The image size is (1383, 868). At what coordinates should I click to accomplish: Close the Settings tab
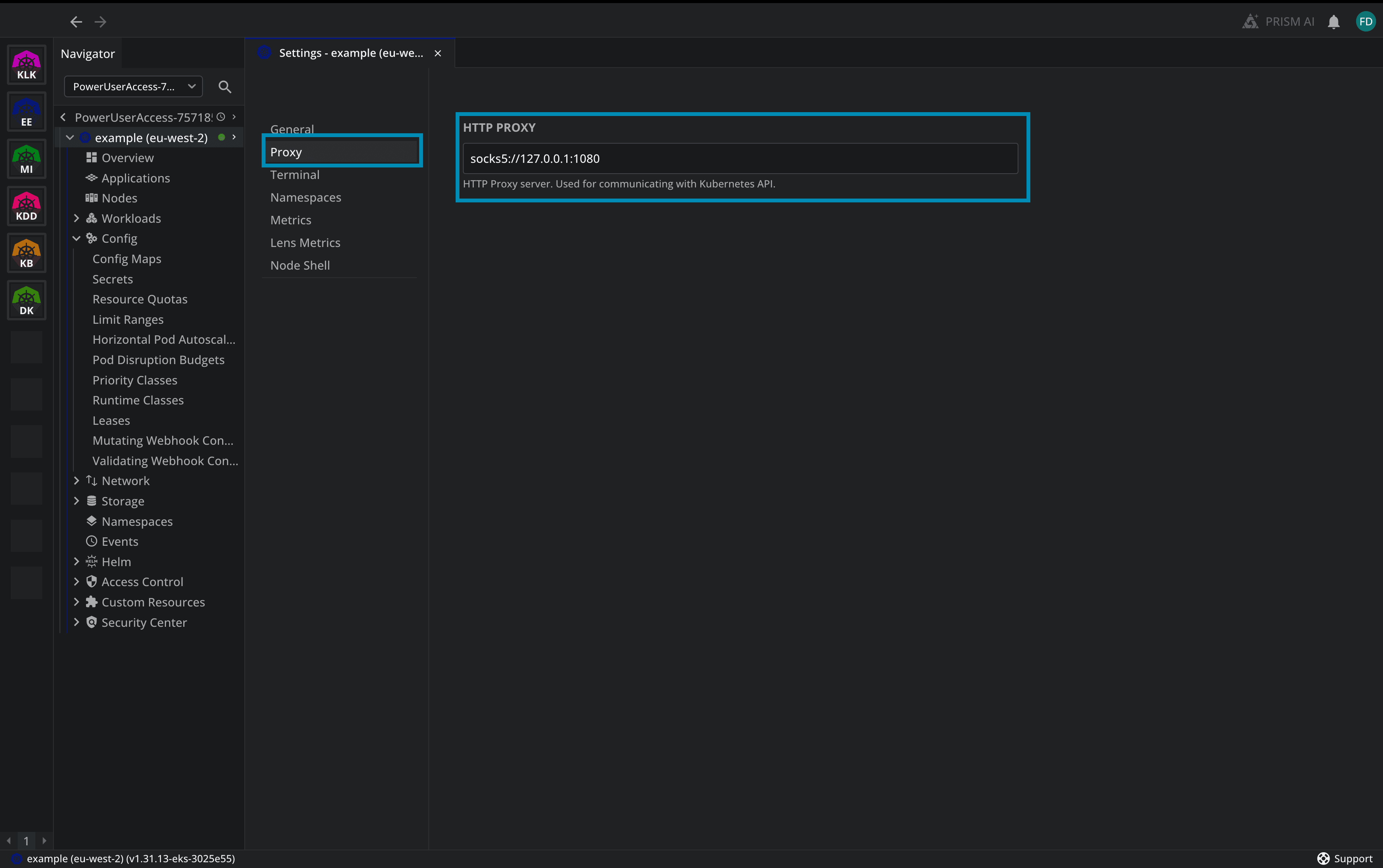point(438,53)
